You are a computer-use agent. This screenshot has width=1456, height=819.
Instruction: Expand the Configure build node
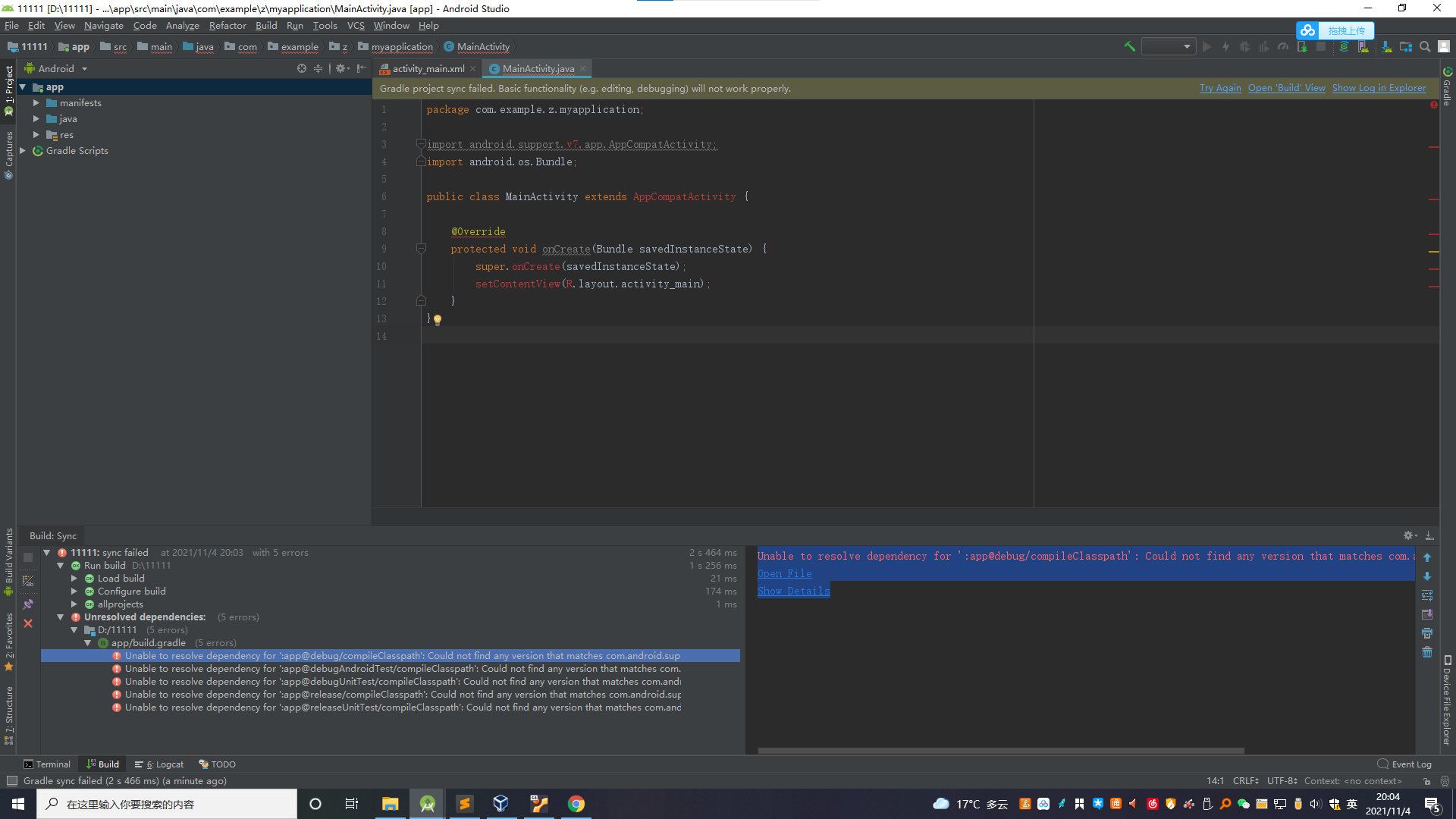click(x=74, y=591)
